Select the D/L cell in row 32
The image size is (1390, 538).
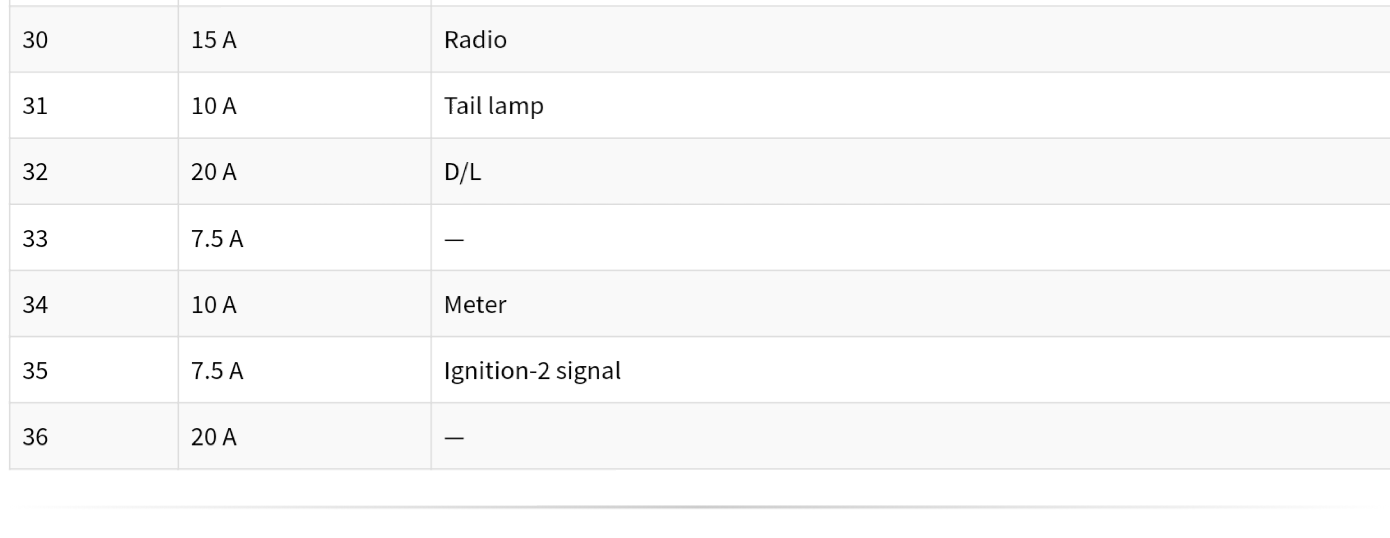click(x=910, y=171)
